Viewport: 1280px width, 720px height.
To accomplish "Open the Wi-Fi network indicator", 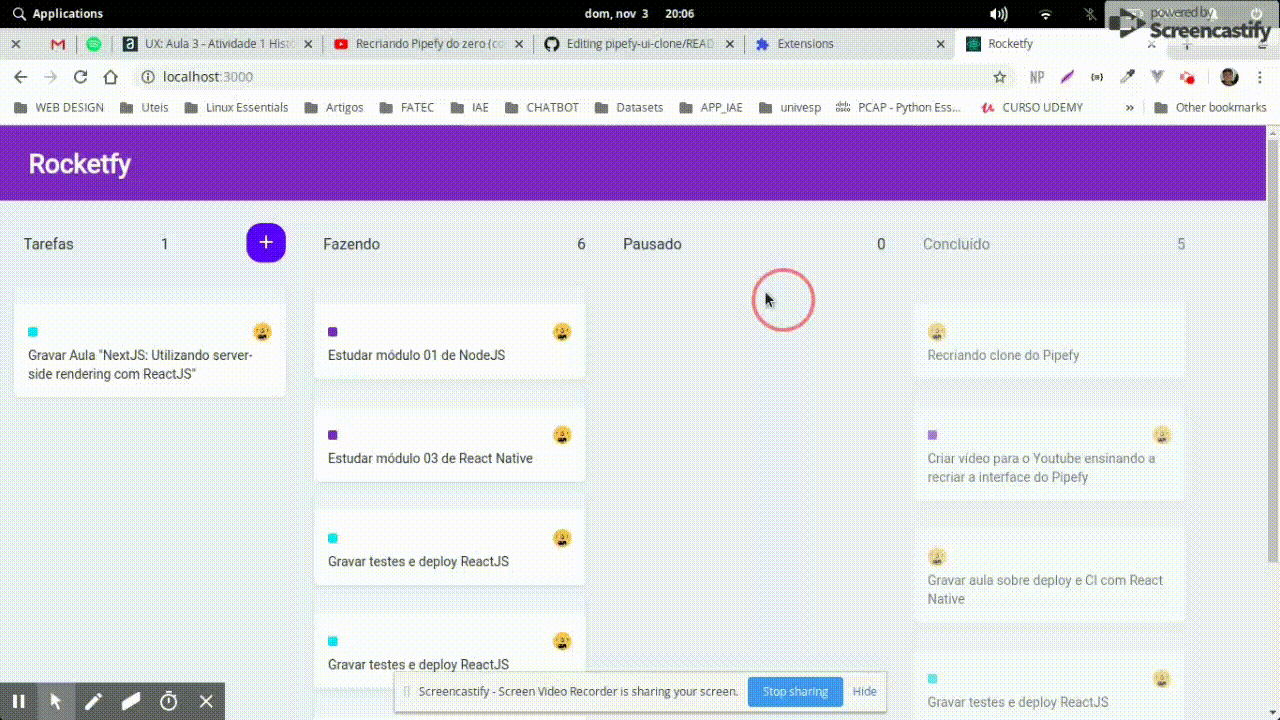I will (1046, 14).
